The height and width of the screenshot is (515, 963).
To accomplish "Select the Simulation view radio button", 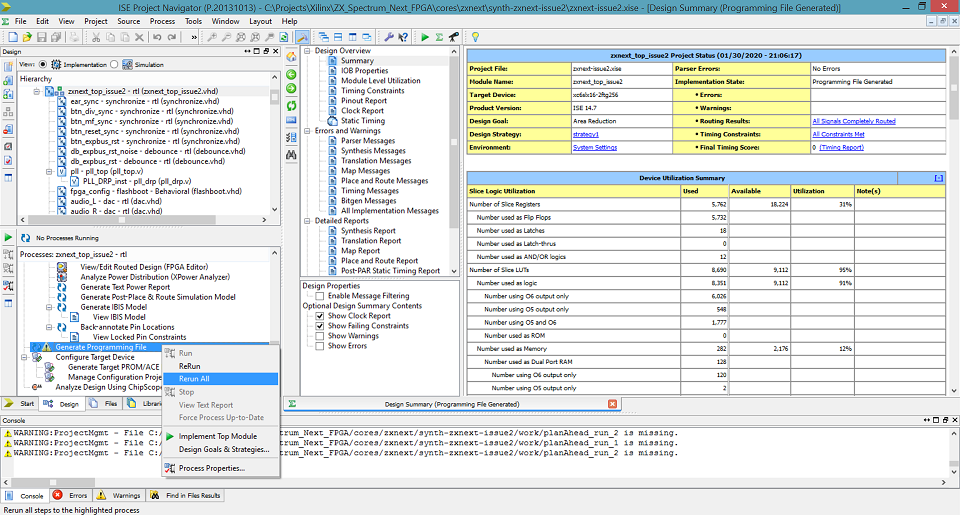I will coord(114,64).
